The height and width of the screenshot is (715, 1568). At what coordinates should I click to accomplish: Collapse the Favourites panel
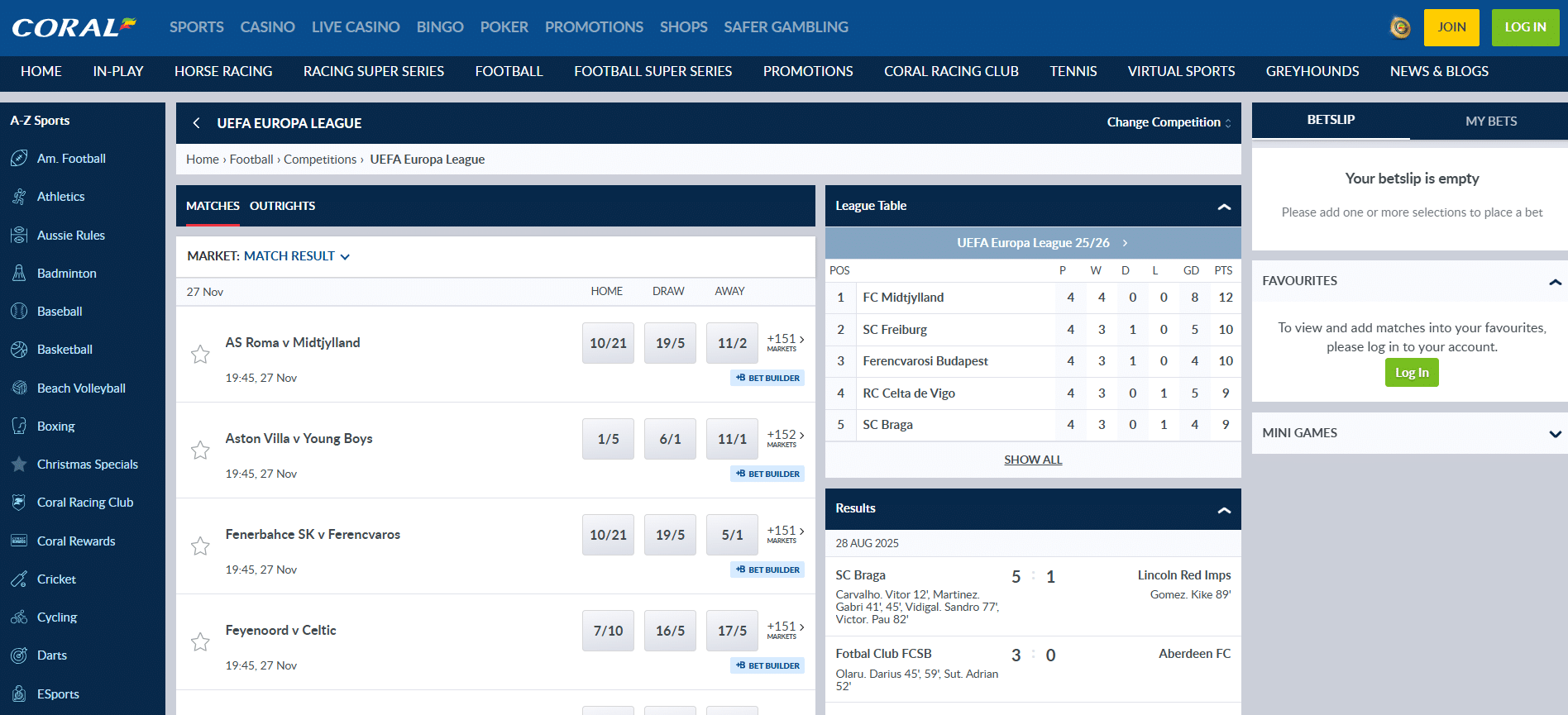pos(1555,282)
